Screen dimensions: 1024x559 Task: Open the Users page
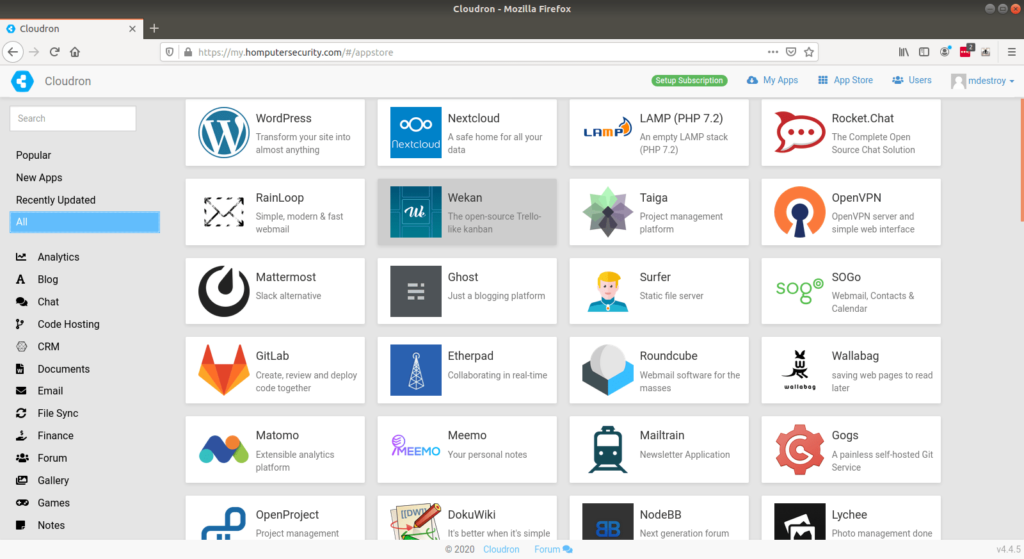point(912,80)
